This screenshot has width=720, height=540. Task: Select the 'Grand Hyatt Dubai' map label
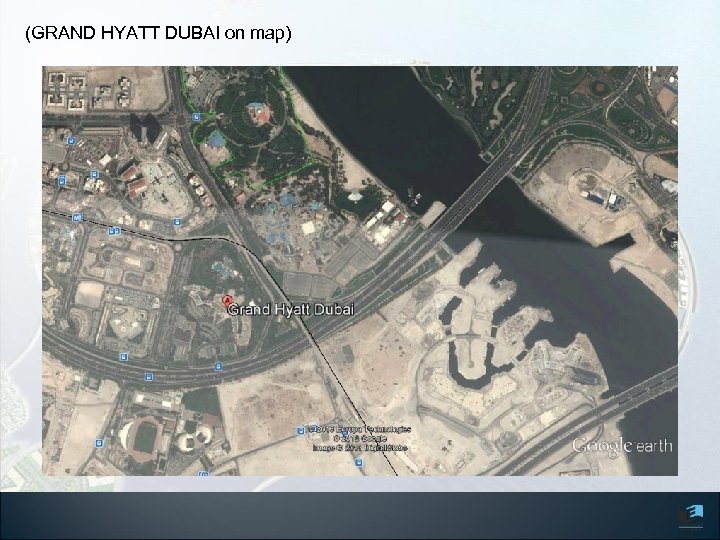291,310
